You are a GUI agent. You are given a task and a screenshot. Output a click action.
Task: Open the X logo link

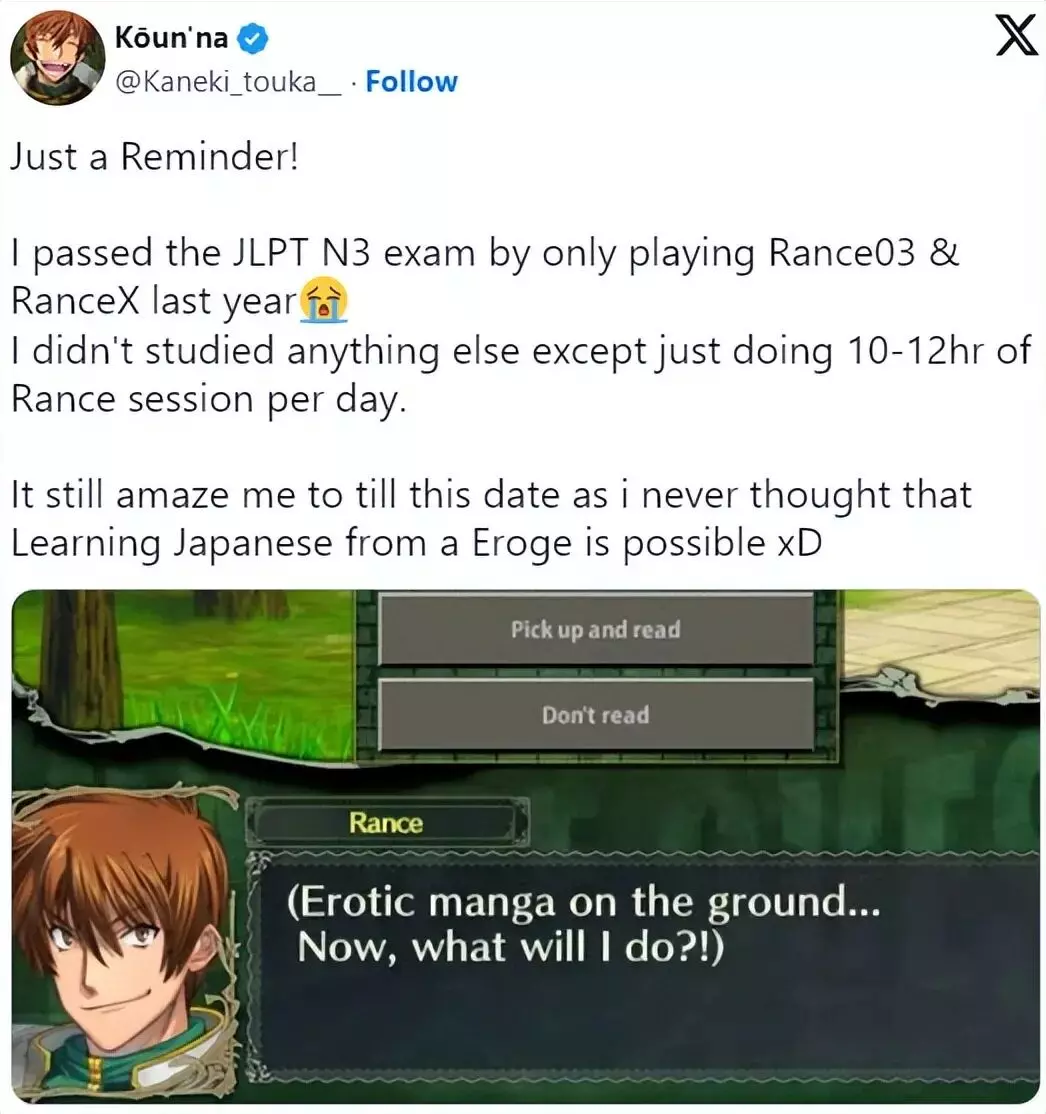(1015, 35)
